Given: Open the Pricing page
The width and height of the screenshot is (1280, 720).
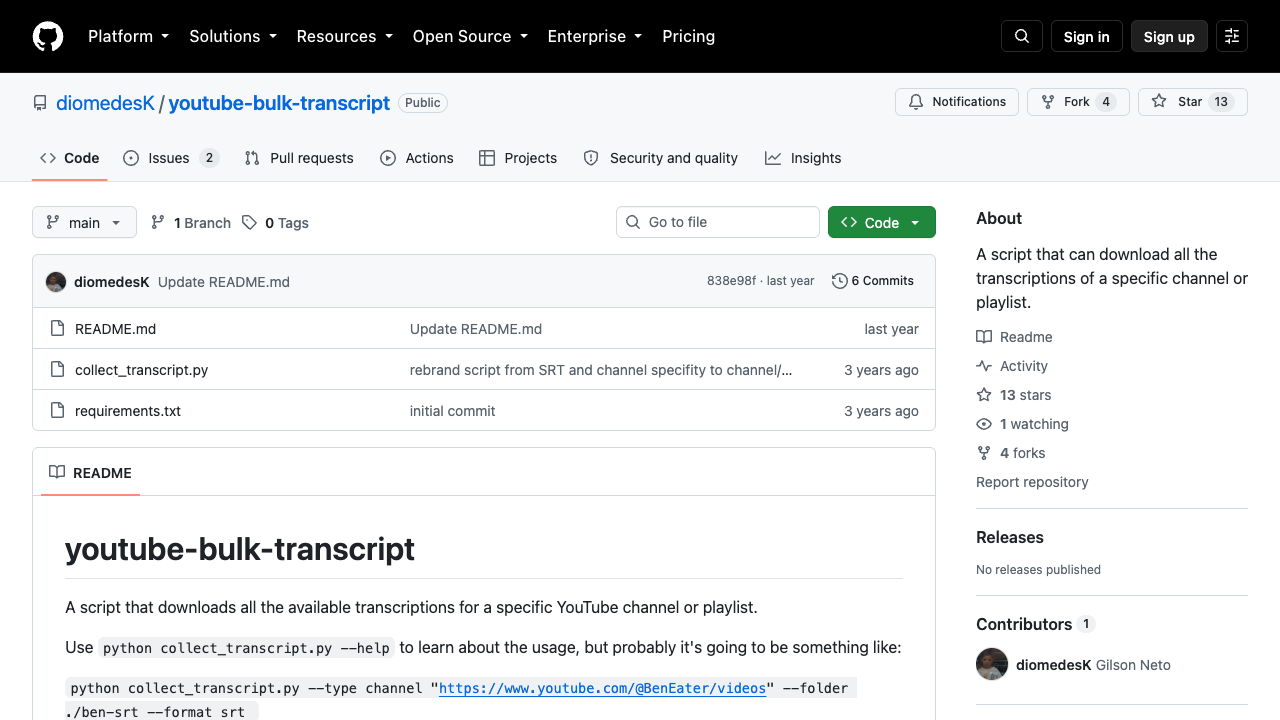Looking at the screenshot, I should point(689,36).
